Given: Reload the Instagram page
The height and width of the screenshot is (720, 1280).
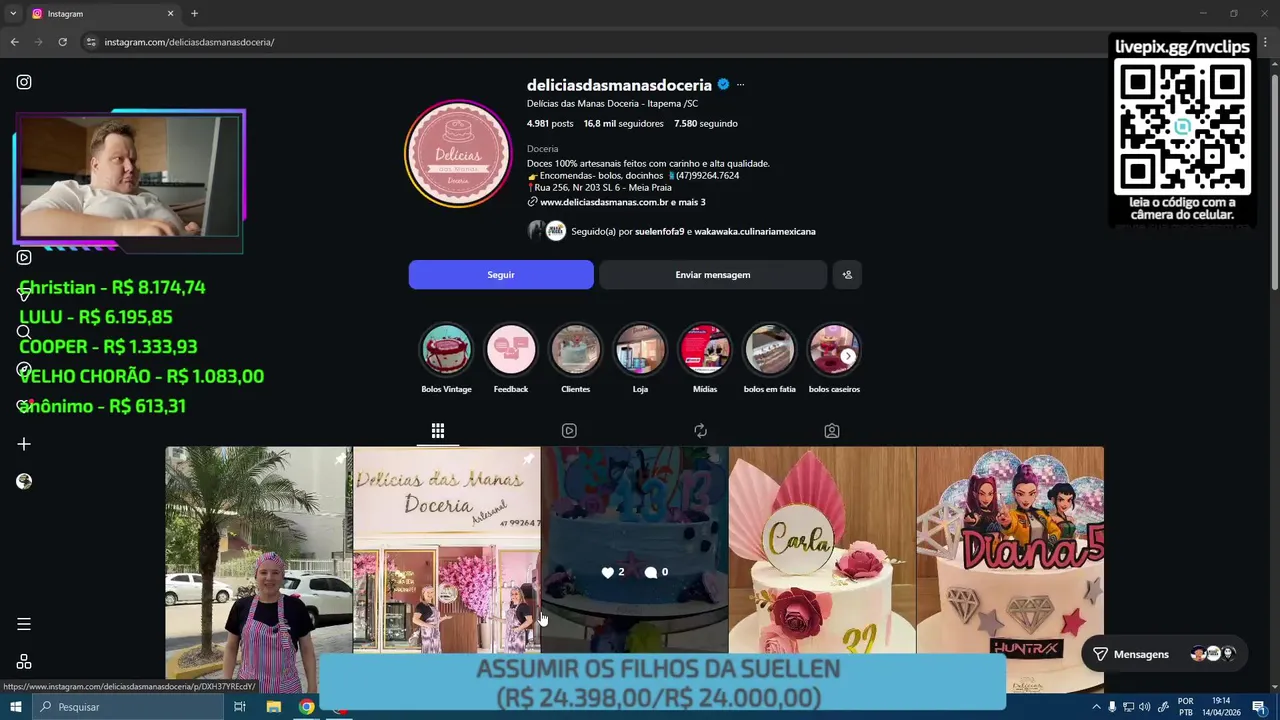Looking at the screenshot, I should pos(62,42).
